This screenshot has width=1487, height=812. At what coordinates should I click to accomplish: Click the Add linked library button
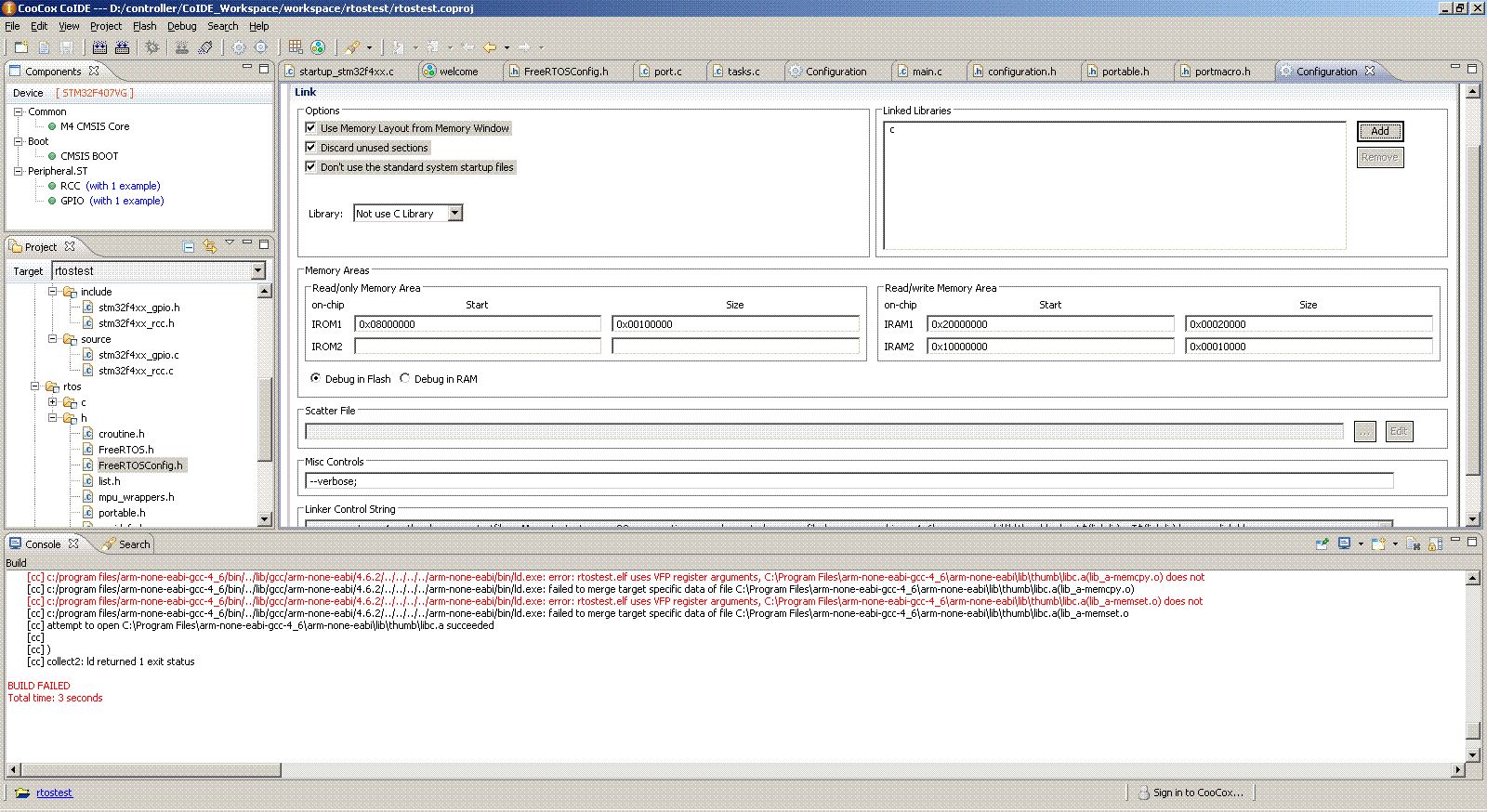point(1380,131)
